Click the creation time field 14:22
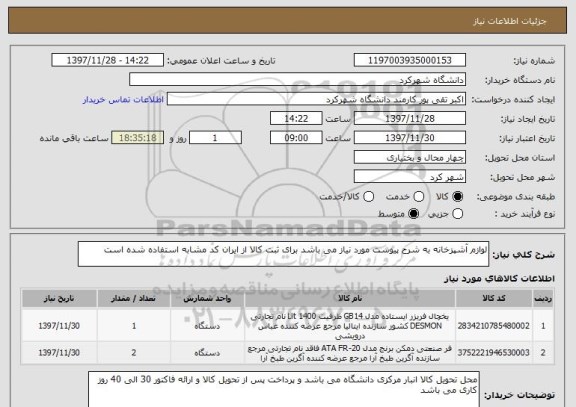Screen dimensions: 576x407 [296, 119]
